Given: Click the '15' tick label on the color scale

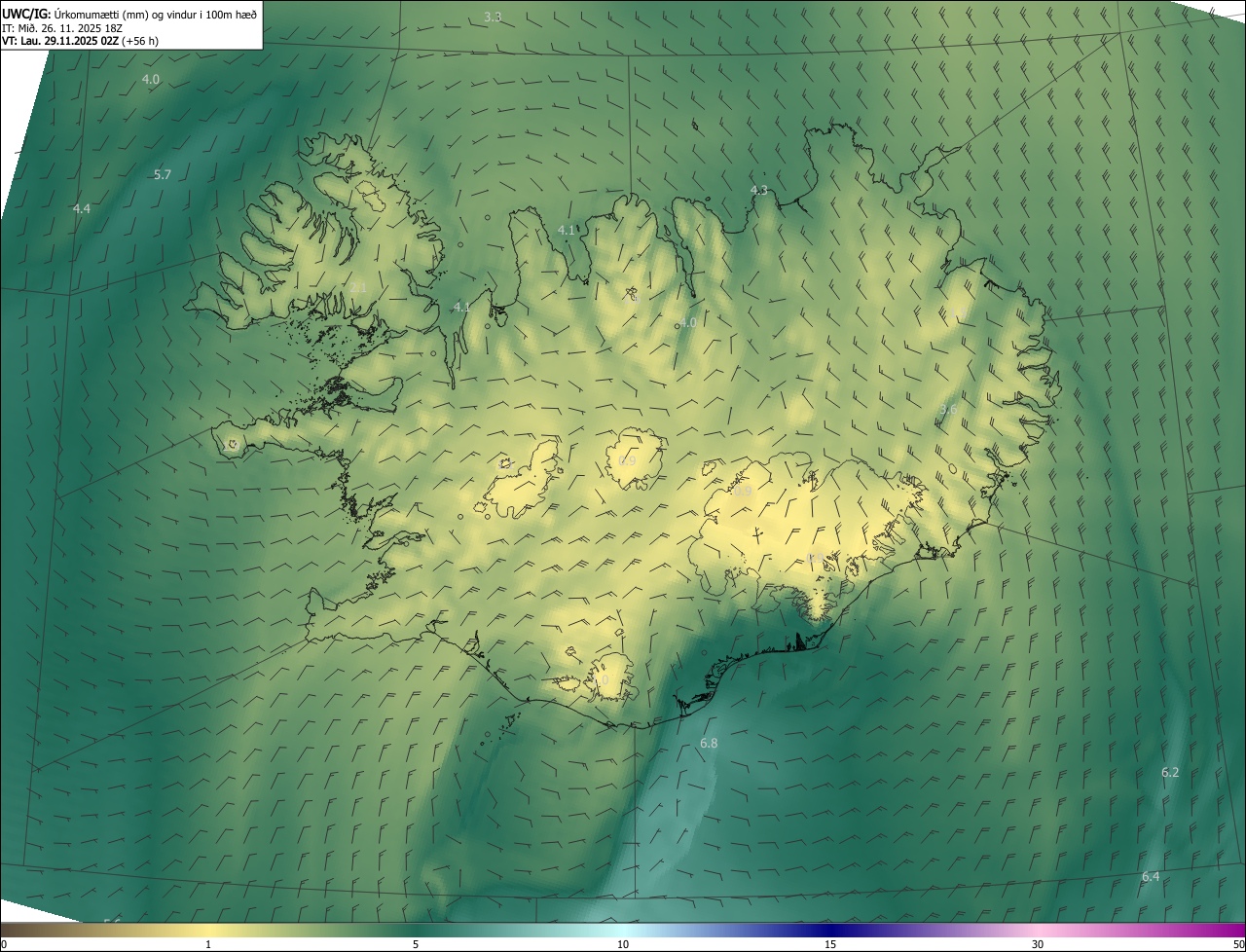Looking at the screenshot, I should click(x=830, y=944).
